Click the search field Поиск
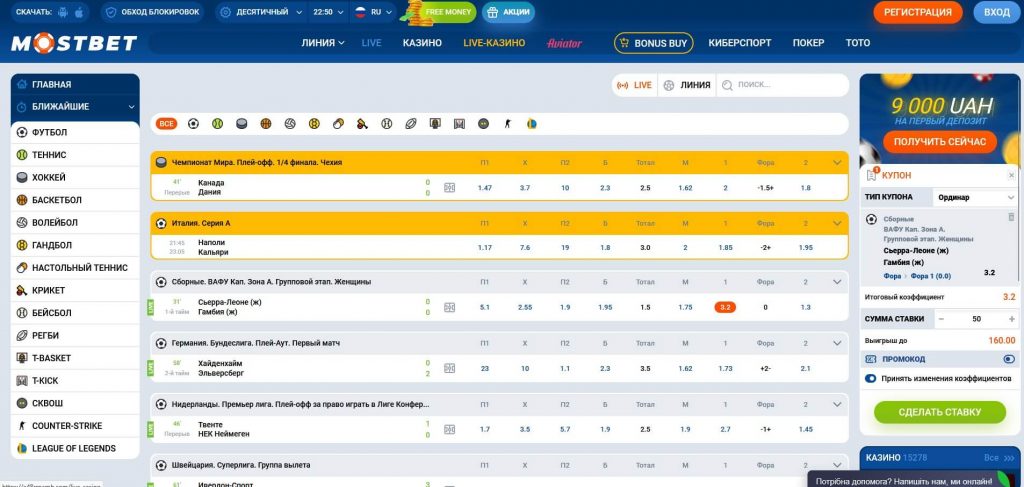1024x487 pixels. 782,85
